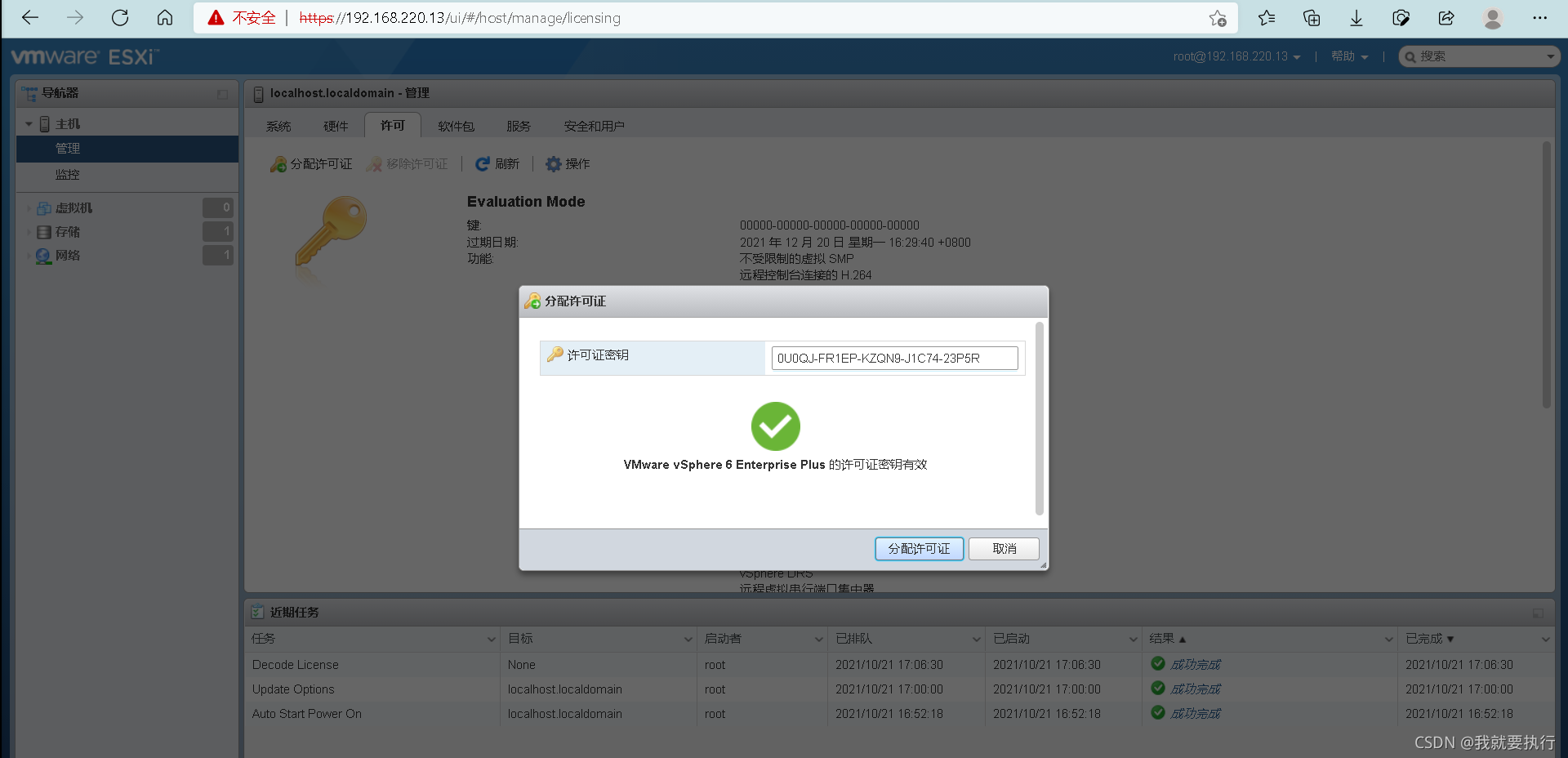Screen dimensions: 1568x758
Task: Go forward using browser forward arrow
Action: click(x=75, y=18)
